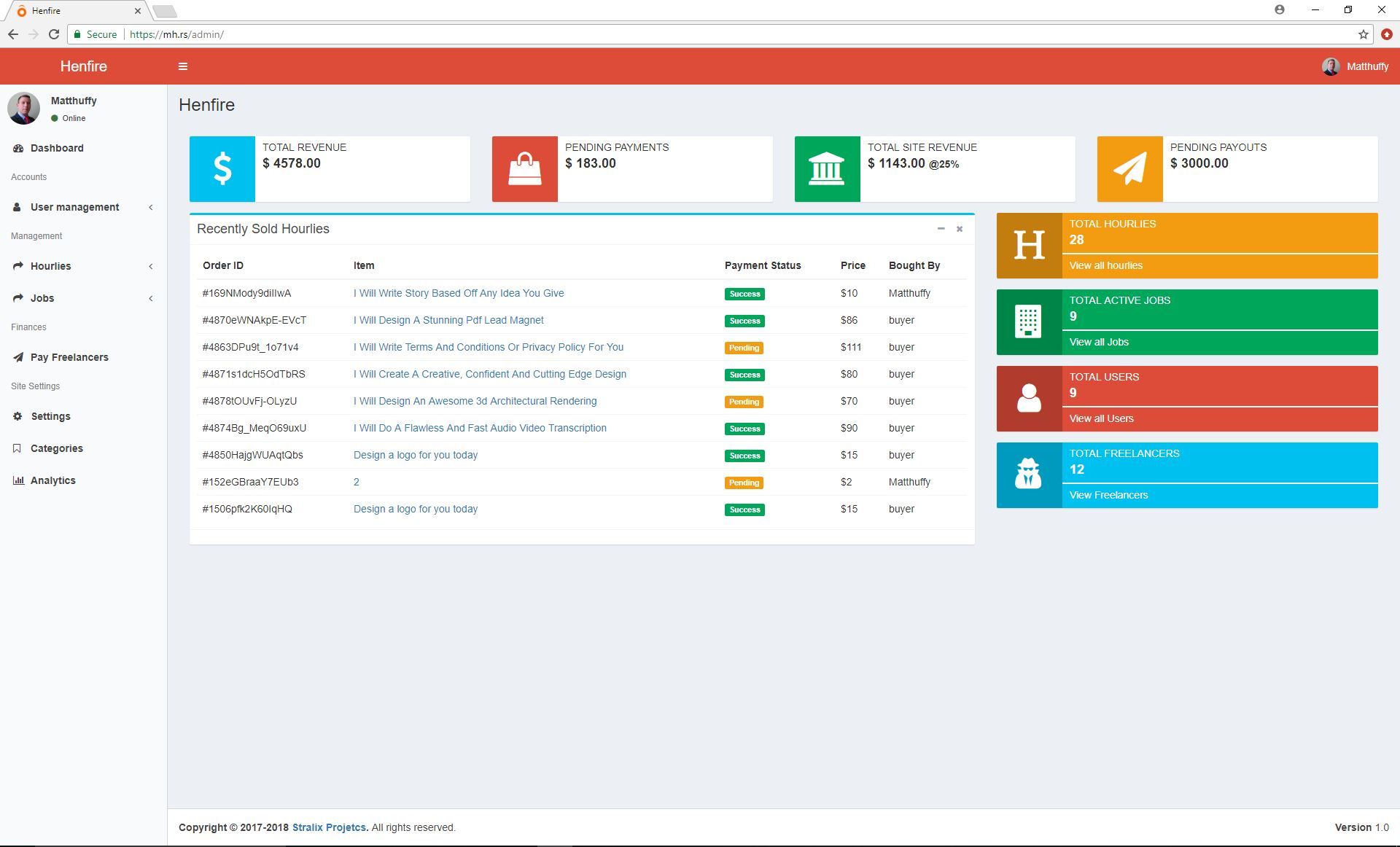
Task: Close the Recently Sold Hourlies panel
Action: point(960,229)
